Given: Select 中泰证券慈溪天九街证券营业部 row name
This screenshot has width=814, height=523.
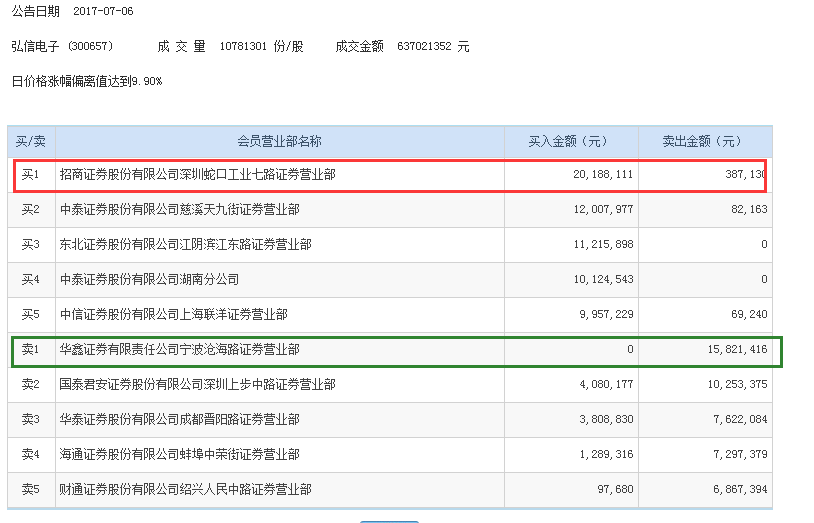Looking at the screenshot, I should click(180, 209).
